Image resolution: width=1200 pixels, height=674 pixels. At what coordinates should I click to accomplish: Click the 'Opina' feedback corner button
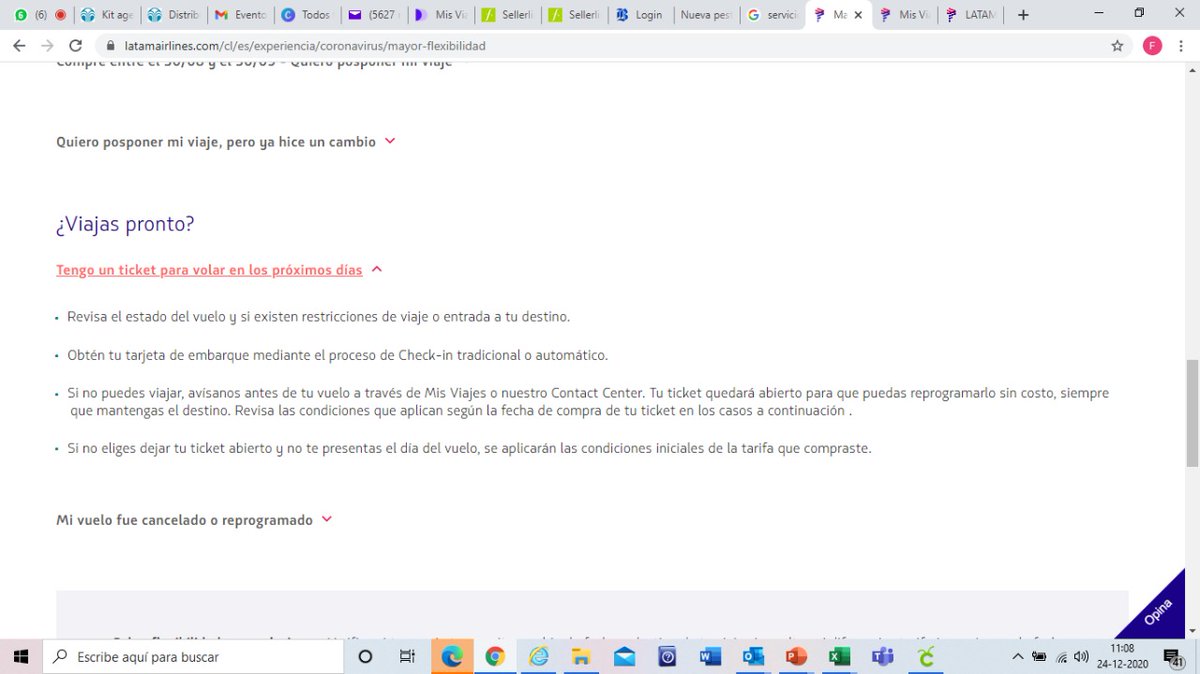click(x=1160, y=612)
